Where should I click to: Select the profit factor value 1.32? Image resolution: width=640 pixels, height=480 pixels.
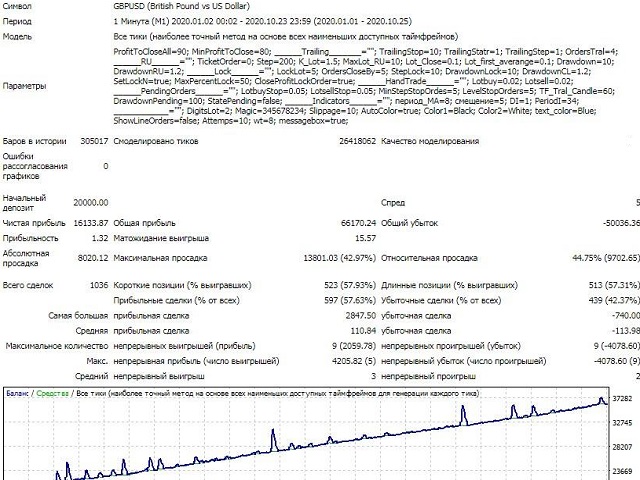point(100,238)
